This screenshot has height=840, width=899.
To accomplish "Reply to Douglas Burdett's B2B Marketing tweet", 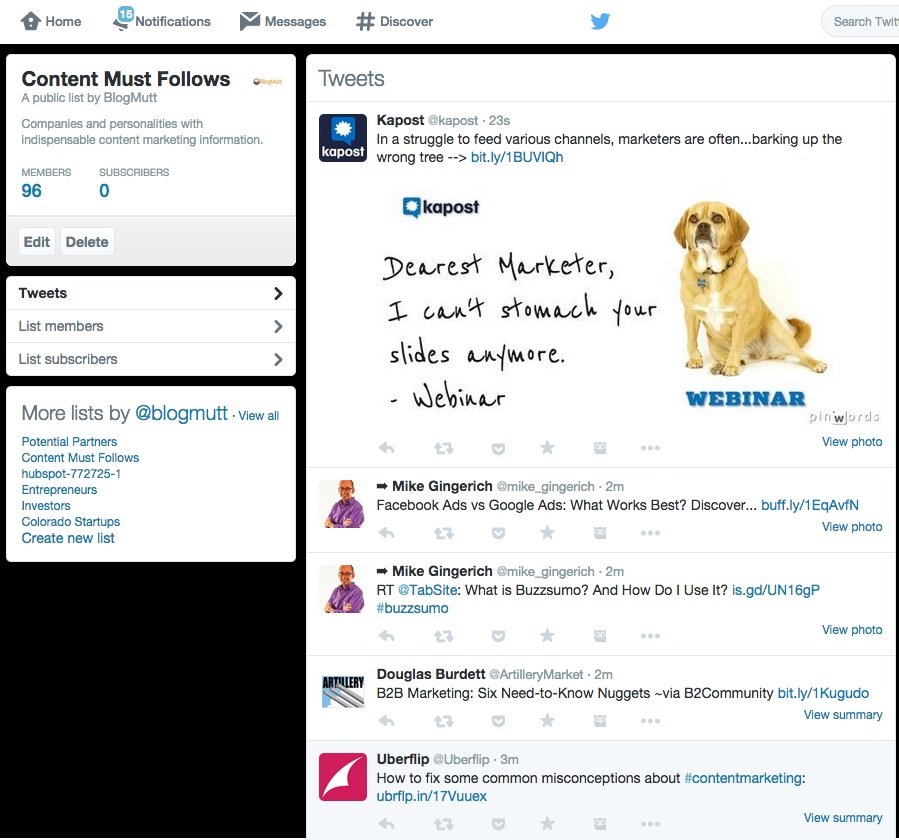I will (x=386, y=721).
